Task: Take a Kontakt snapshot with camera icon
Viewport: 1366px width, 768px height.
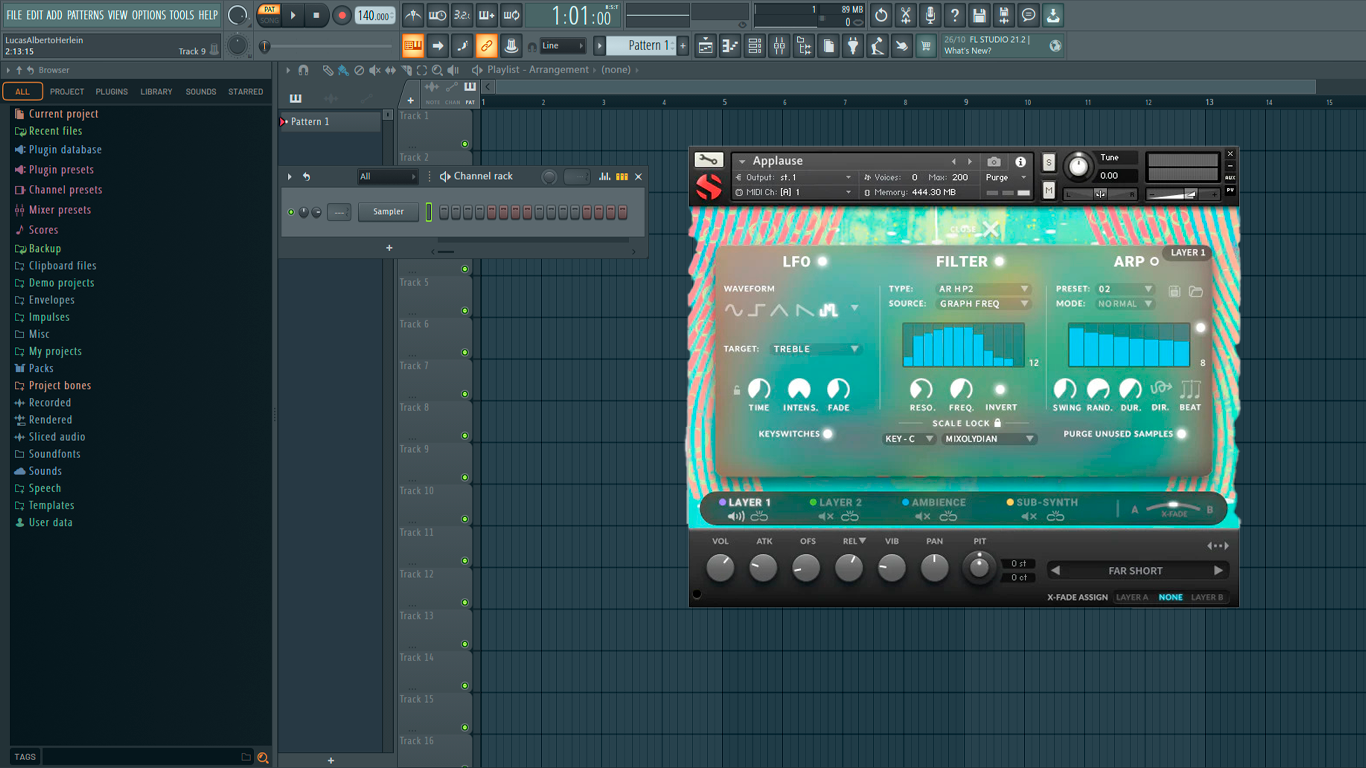Action: point(994,161)
